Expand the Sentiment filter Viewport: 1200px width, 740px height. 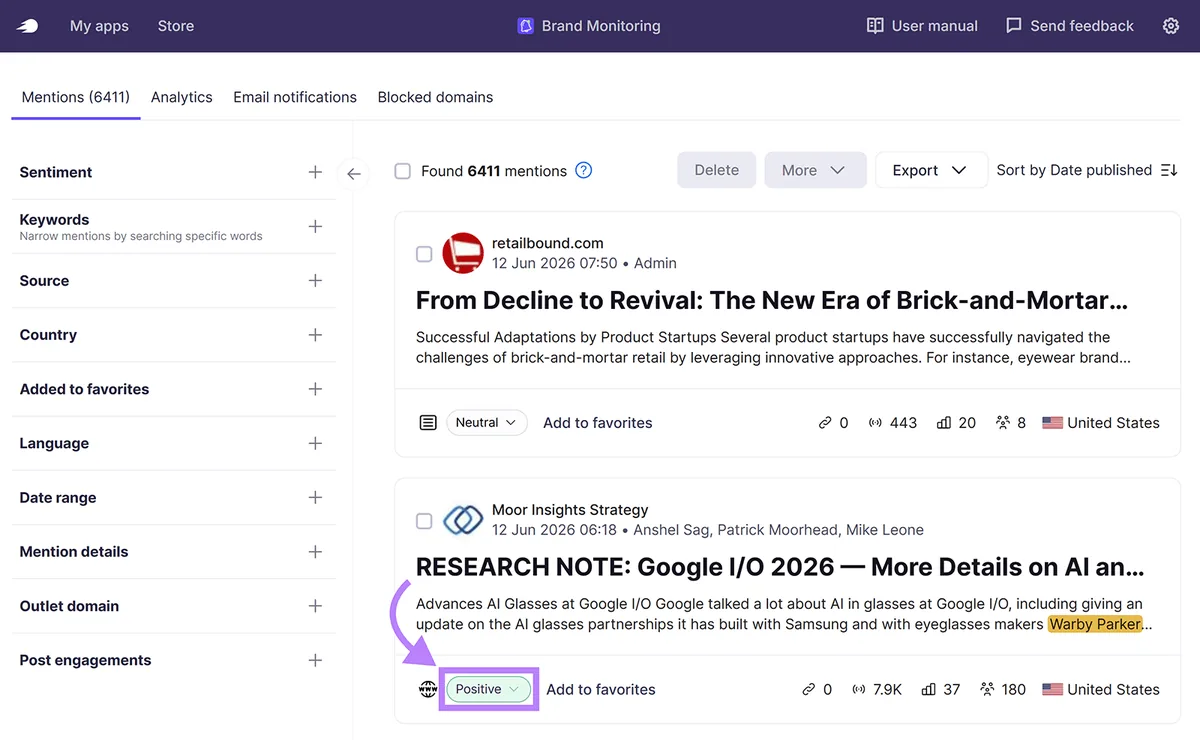[315, 172]
